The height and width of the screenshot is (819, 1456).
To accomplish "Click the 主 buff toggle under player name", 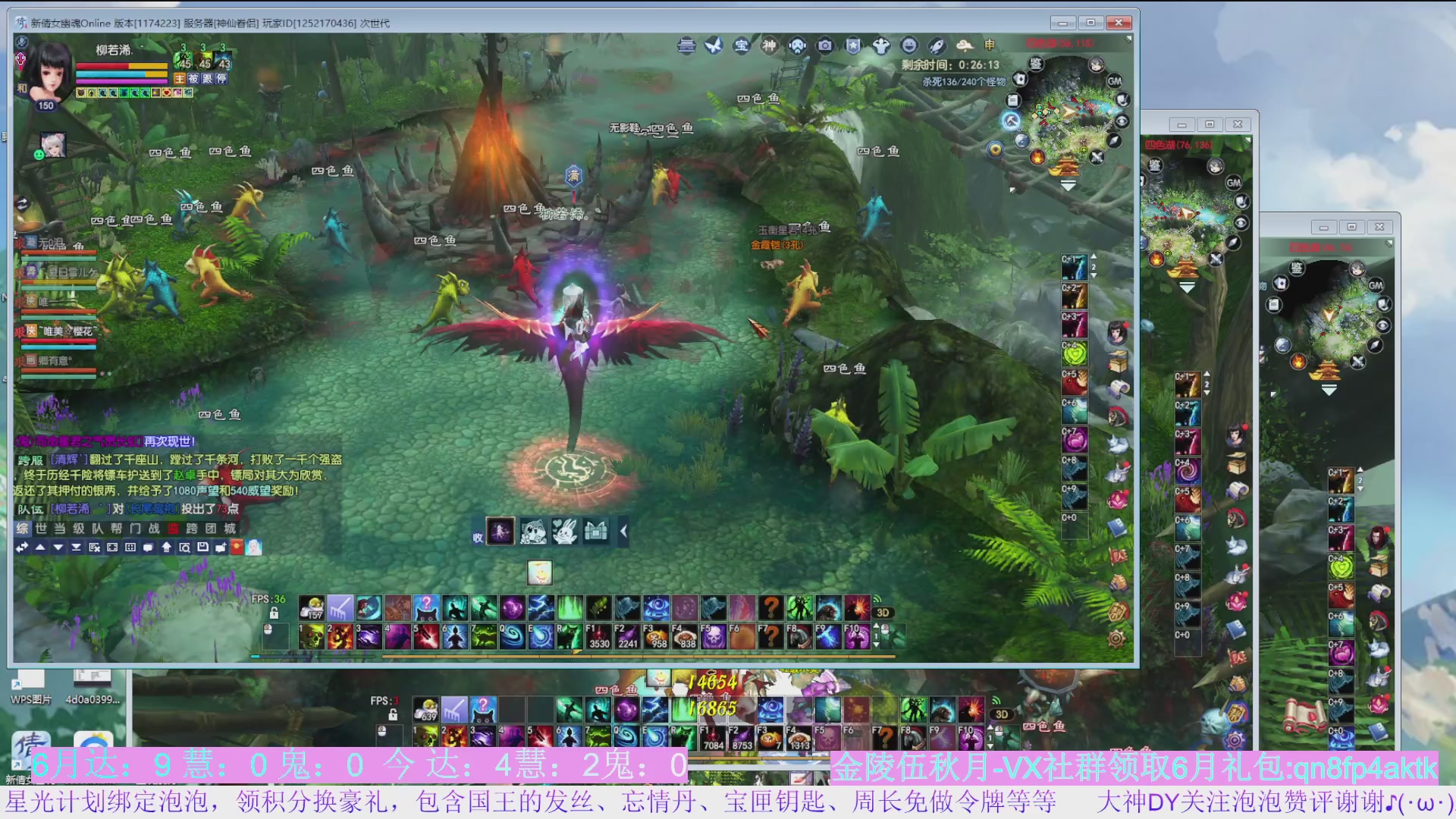I will [x=180, y=79].
